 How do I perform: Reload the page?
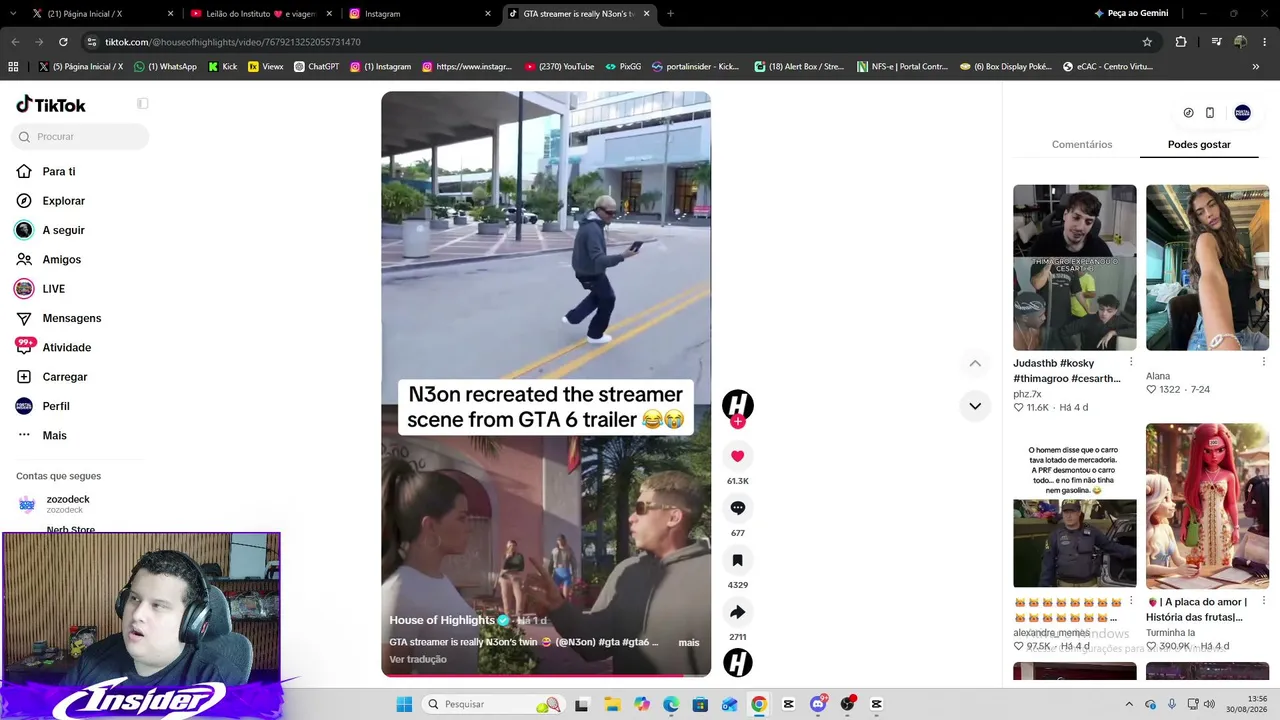pyautogui.click(x=63, y=42)
